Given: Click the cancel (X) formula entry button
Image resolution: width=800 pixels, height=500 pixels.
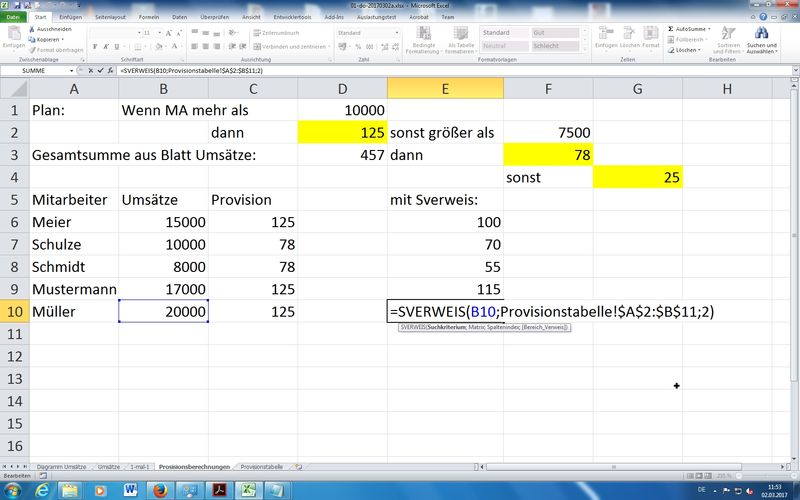Looking at the screenshot, I should (x=93, y=73).
